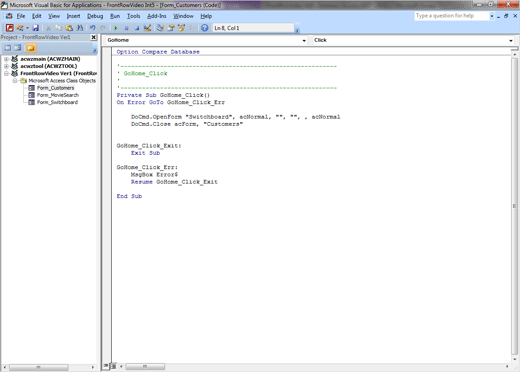
Task: Click the Private Sub GoHome_Click() line
Action: pos(163,95)
